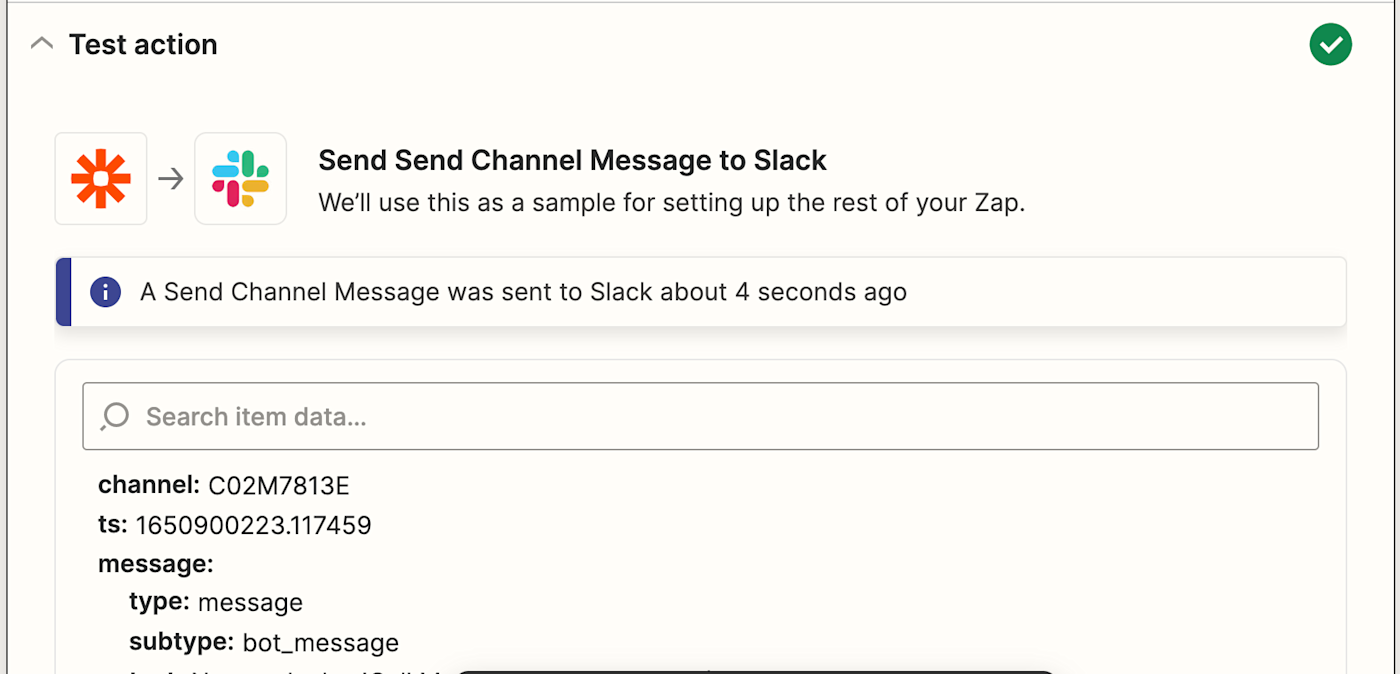Image resolution: width=1400 pixels, height=674 pixels.
Task: Click the green success checkmark icon
Action: point(1330,44)
